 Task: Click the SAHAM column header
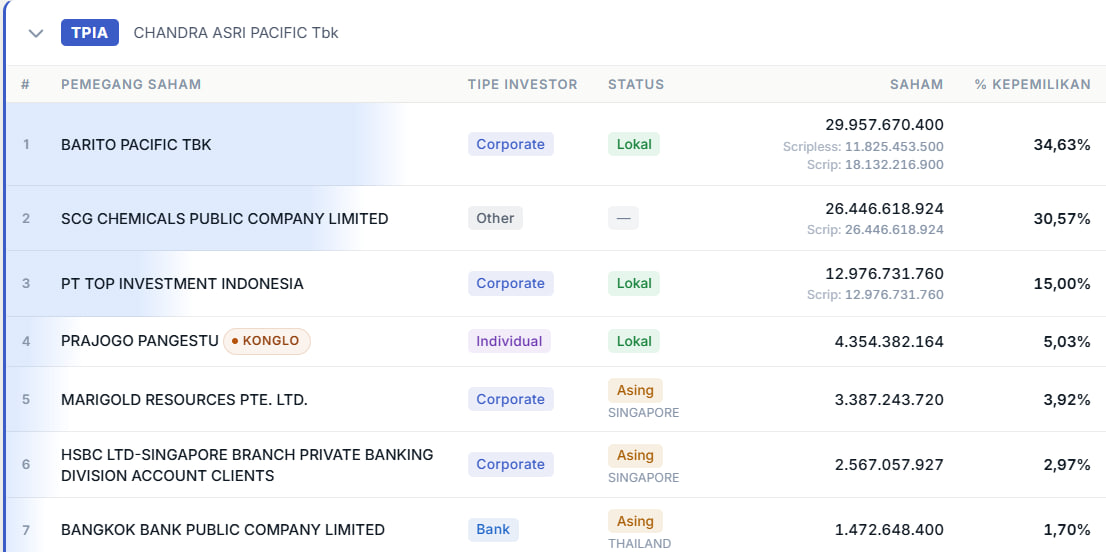coord(916,84)
